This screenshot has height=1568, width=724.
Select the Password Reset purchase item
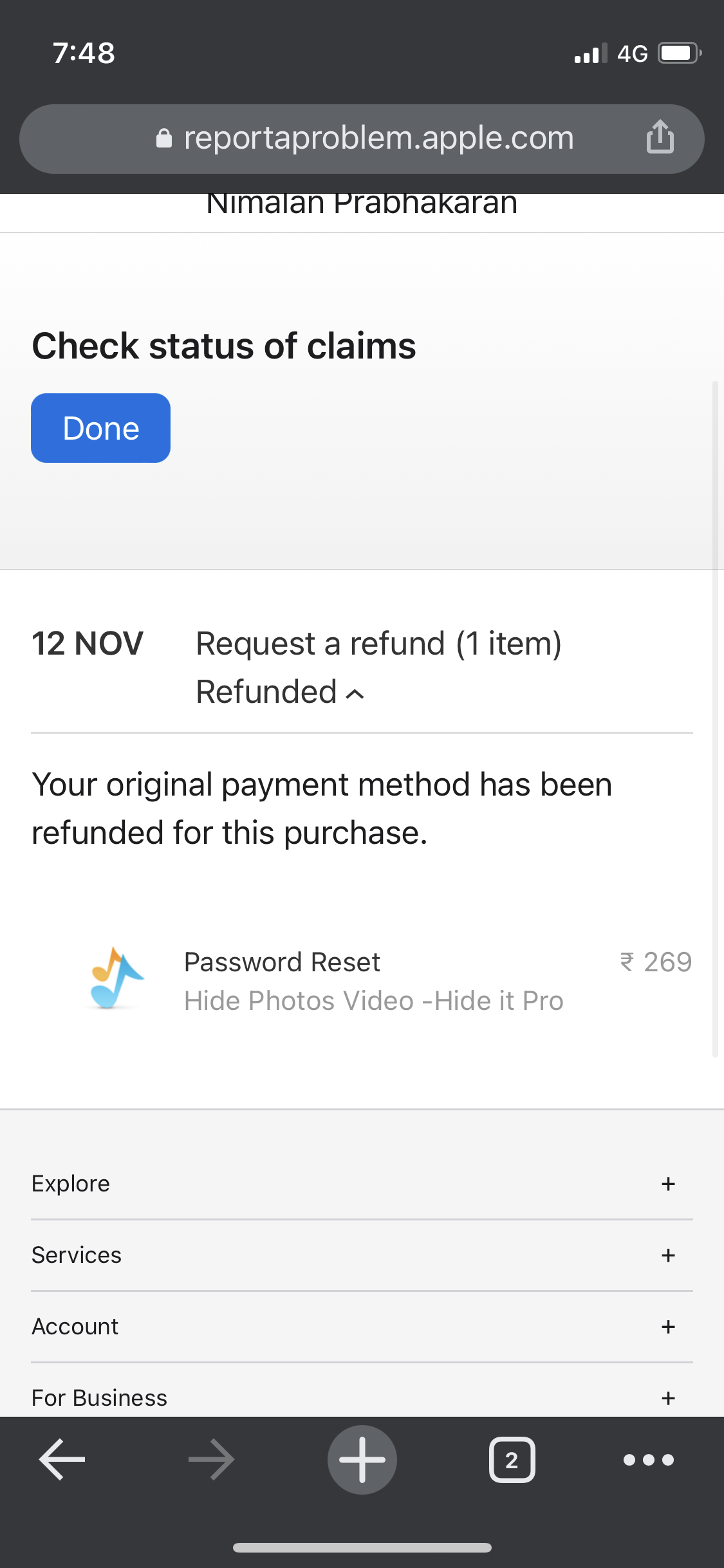pos(282,962)
